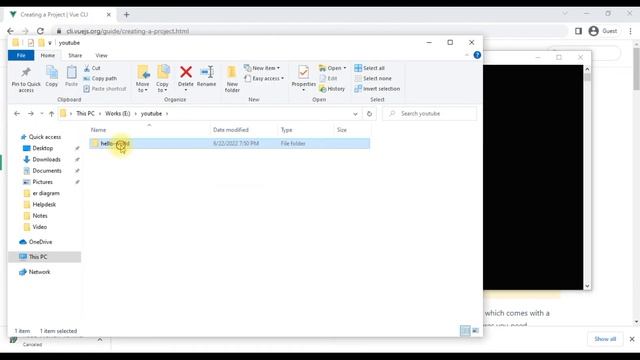Open Helpdesk folder in navigation pane
Image resolution: width=640 pixels, height=360 pixels.
(x=40, y=204)
